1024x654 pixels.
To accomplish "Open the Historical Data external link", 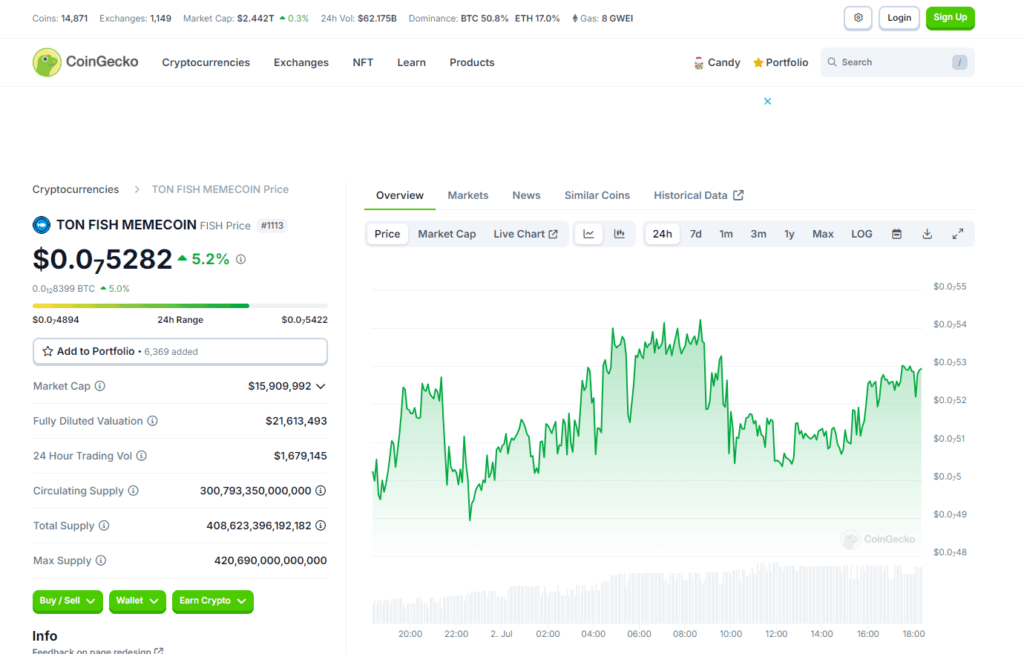I will coord(698,195).
